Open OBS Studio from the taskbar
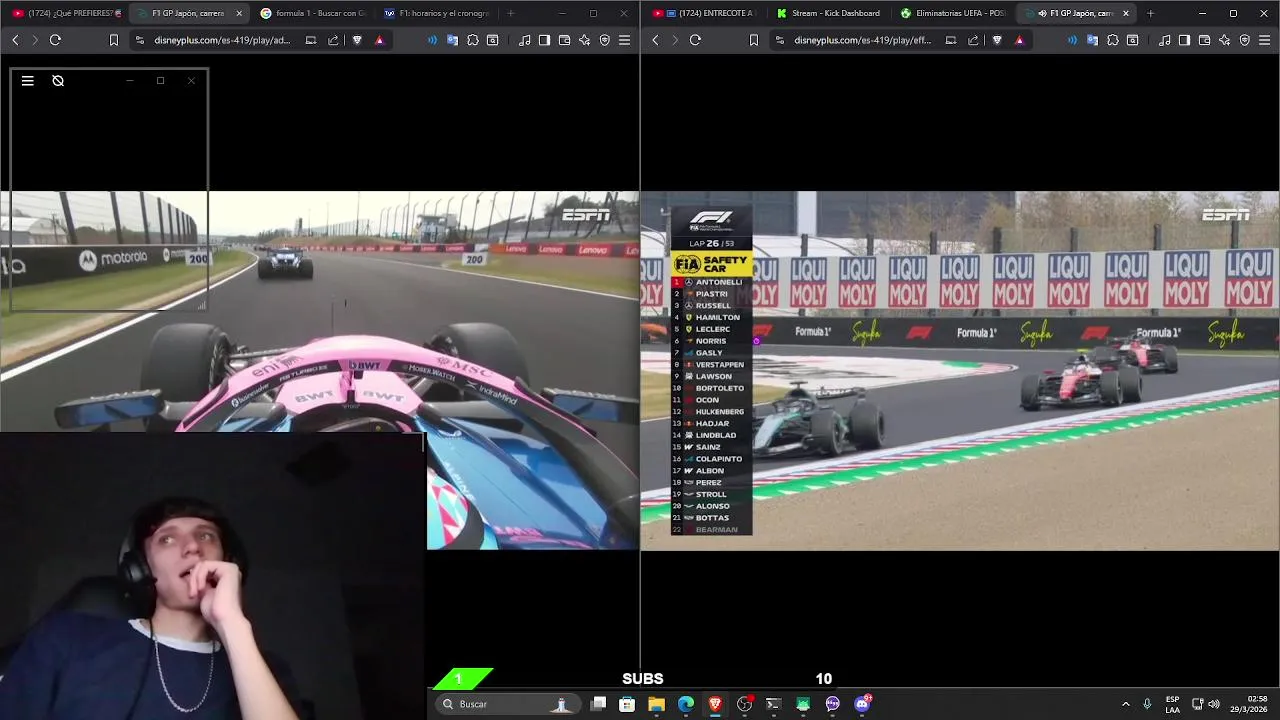Image resolution: width=1280 pixels, height=720 pixels. coord(744,704)
